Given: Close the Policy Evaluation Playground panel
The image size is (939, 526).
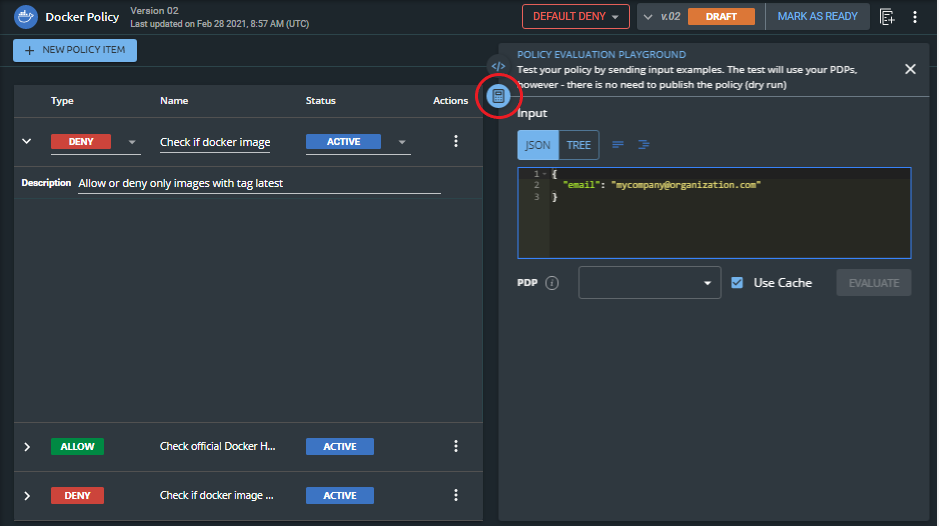Looking at the screenshot, I should tap(910, 69).
